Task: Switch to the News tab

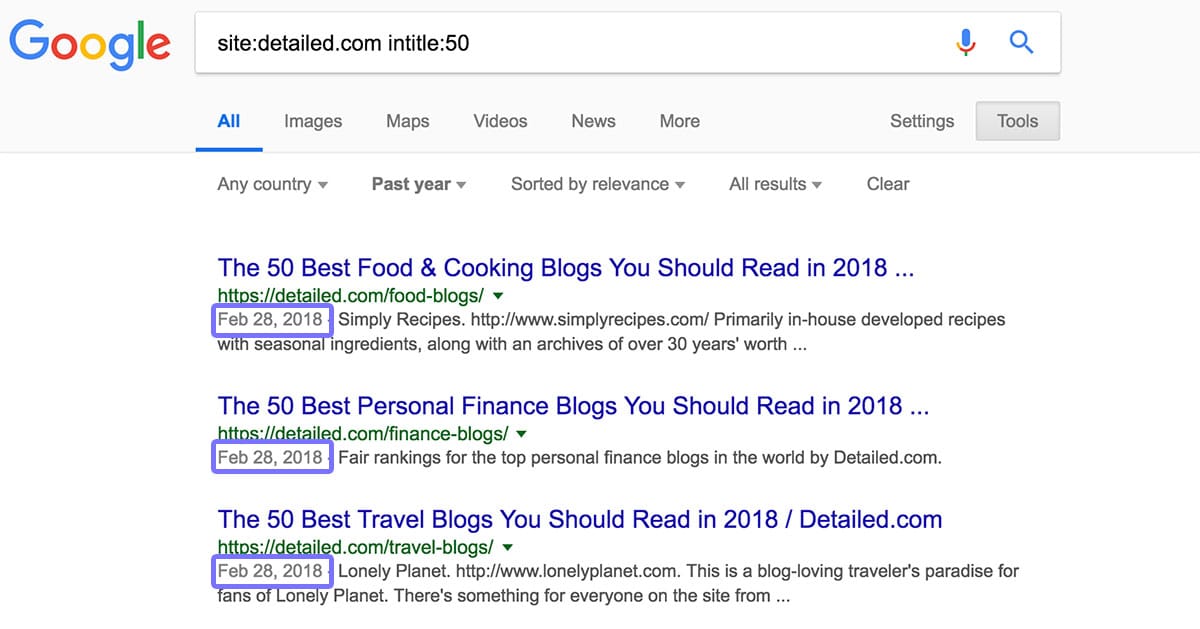Action: pos(593,121)
